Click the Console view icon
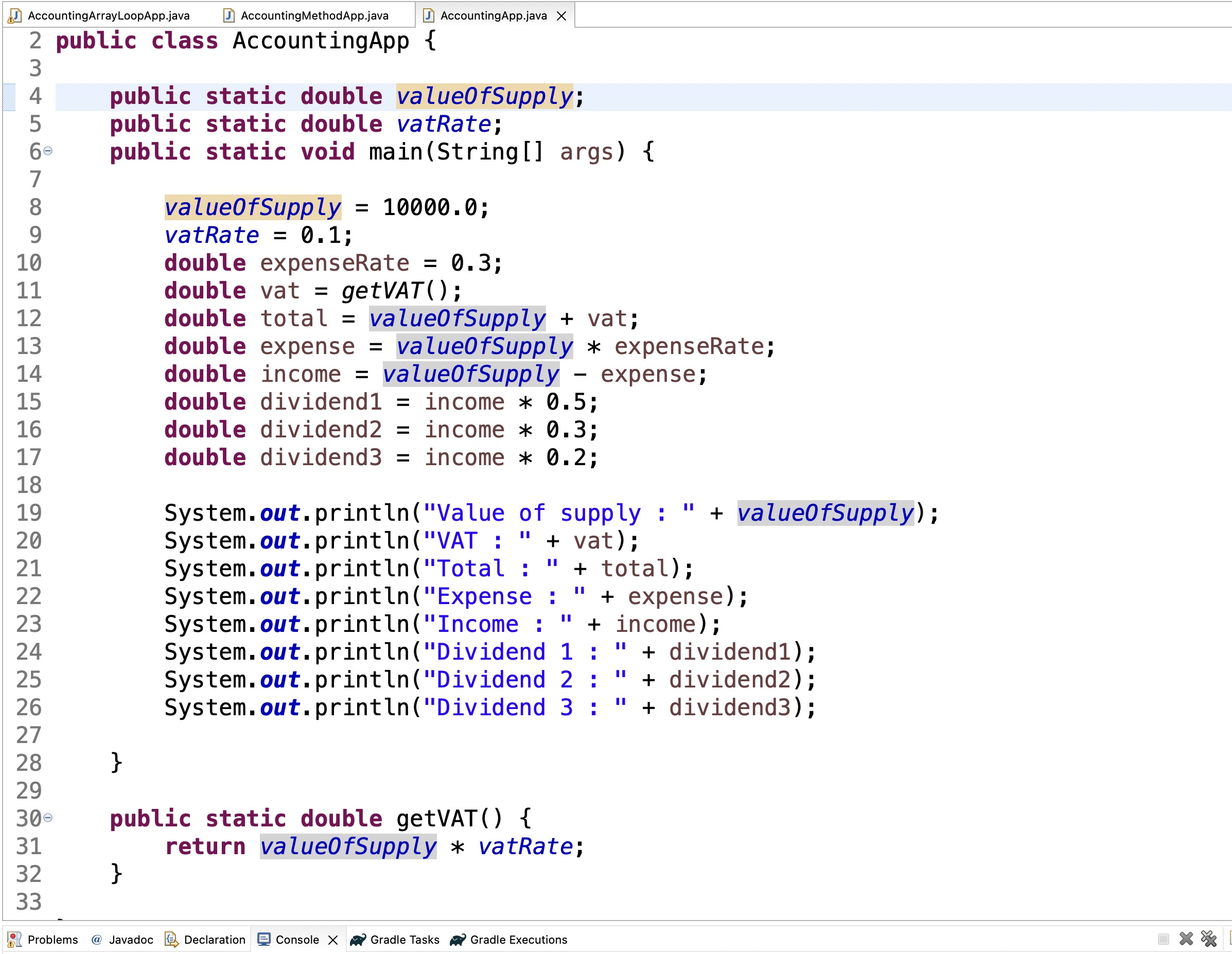The width and height of the screenshot is (1232, 954). tap(263, 939)
